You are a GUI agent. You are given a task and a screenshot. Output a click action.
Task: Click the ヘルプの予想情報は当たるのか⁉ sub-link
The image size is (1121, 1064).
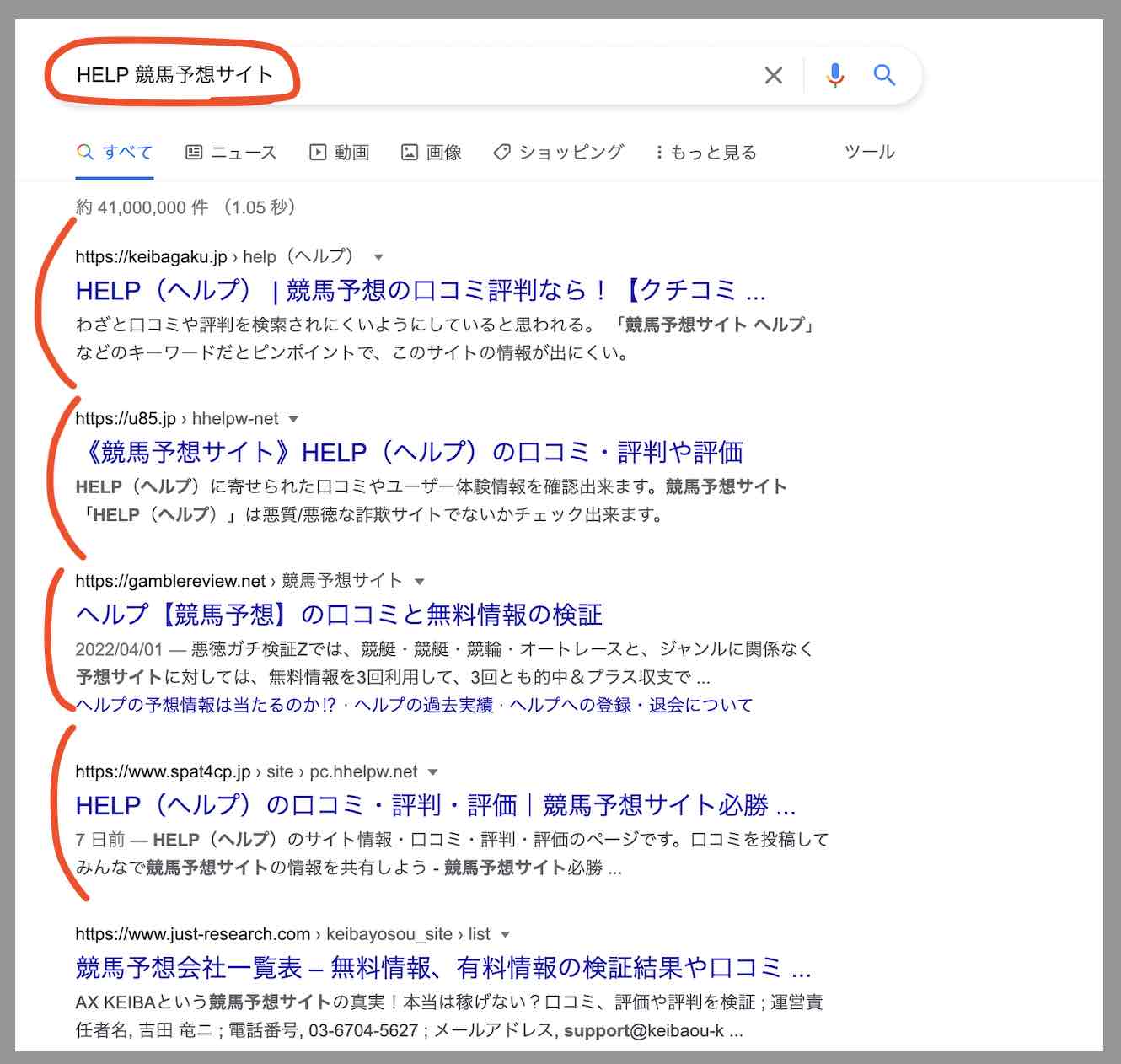tap(205, 706)
